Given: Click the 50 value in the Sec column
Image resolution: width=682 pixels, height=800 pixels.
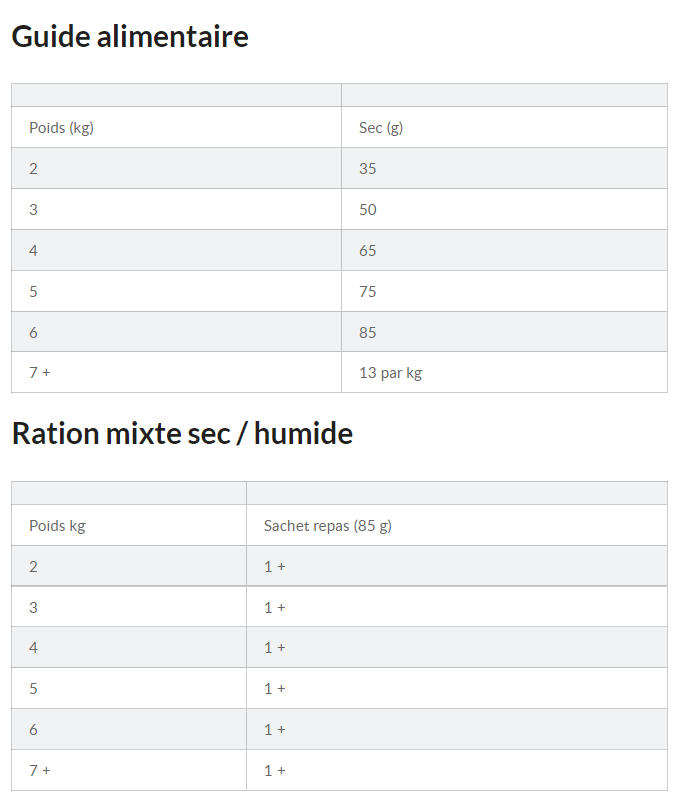Looking at the screenshot, I should [x=368, y=209].
